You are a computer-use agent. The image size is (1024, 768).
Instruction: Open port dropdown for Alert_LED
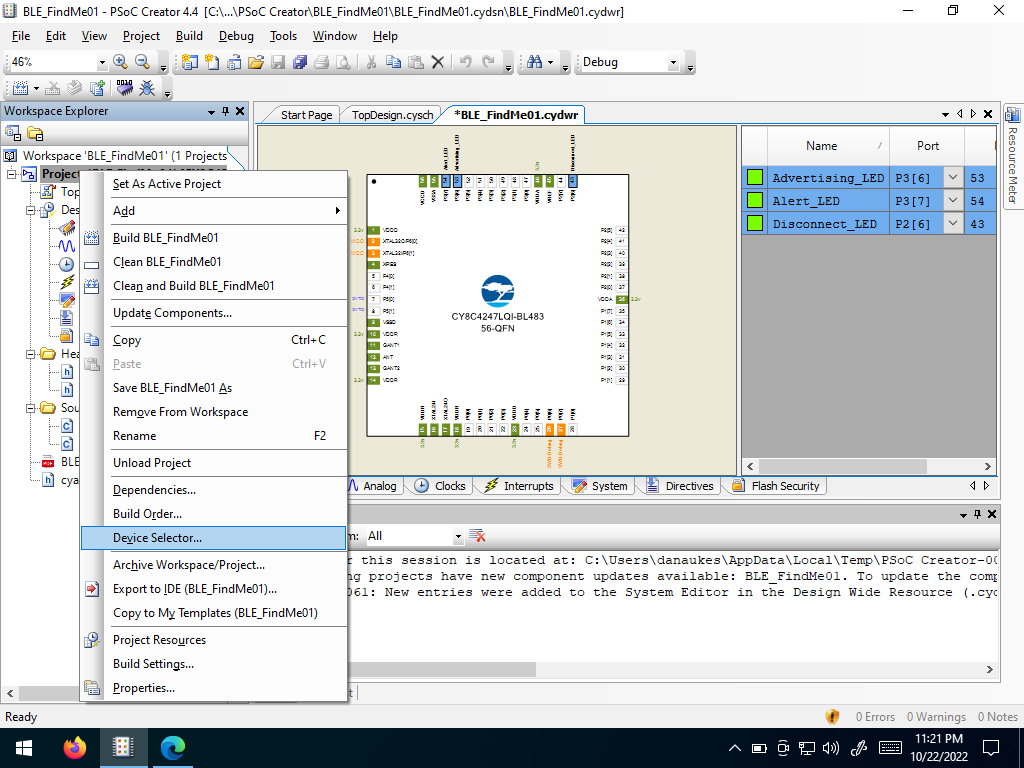953,200
